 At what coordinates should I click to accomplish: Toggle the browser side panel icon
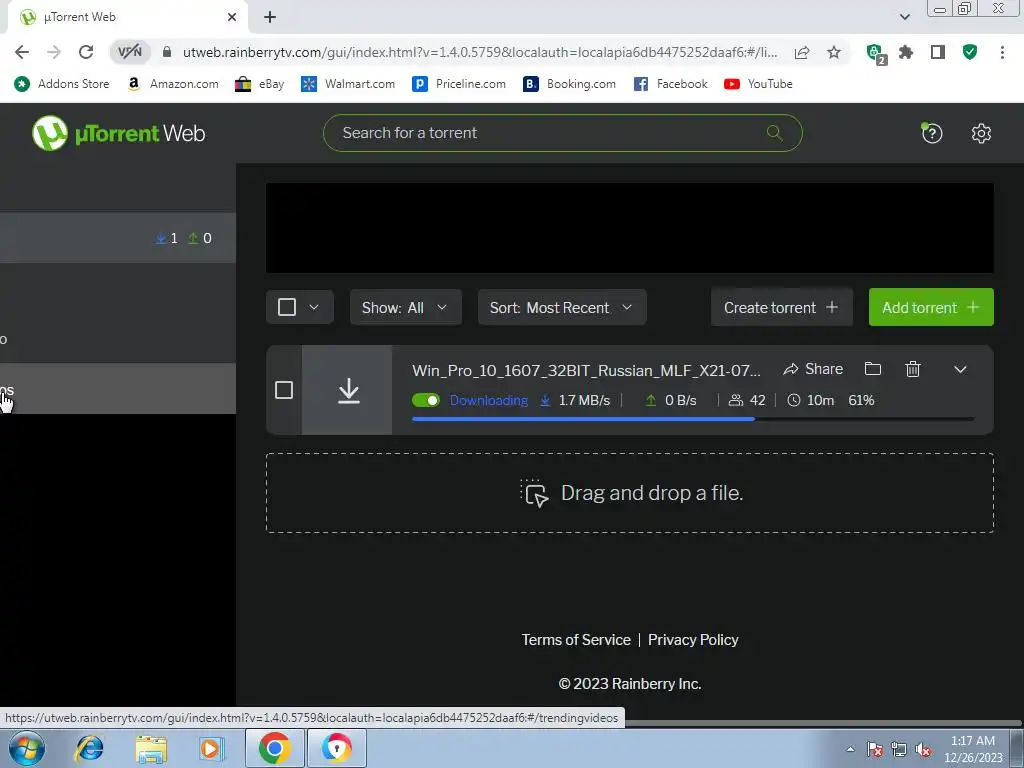click(x=938, y=52)
